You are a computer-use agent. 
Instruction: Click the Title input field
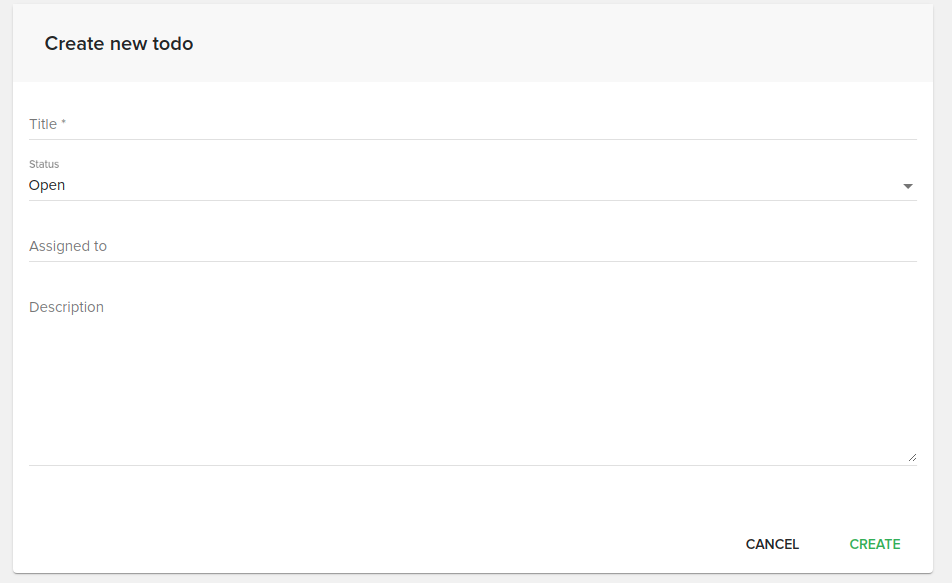coord(472,124)
